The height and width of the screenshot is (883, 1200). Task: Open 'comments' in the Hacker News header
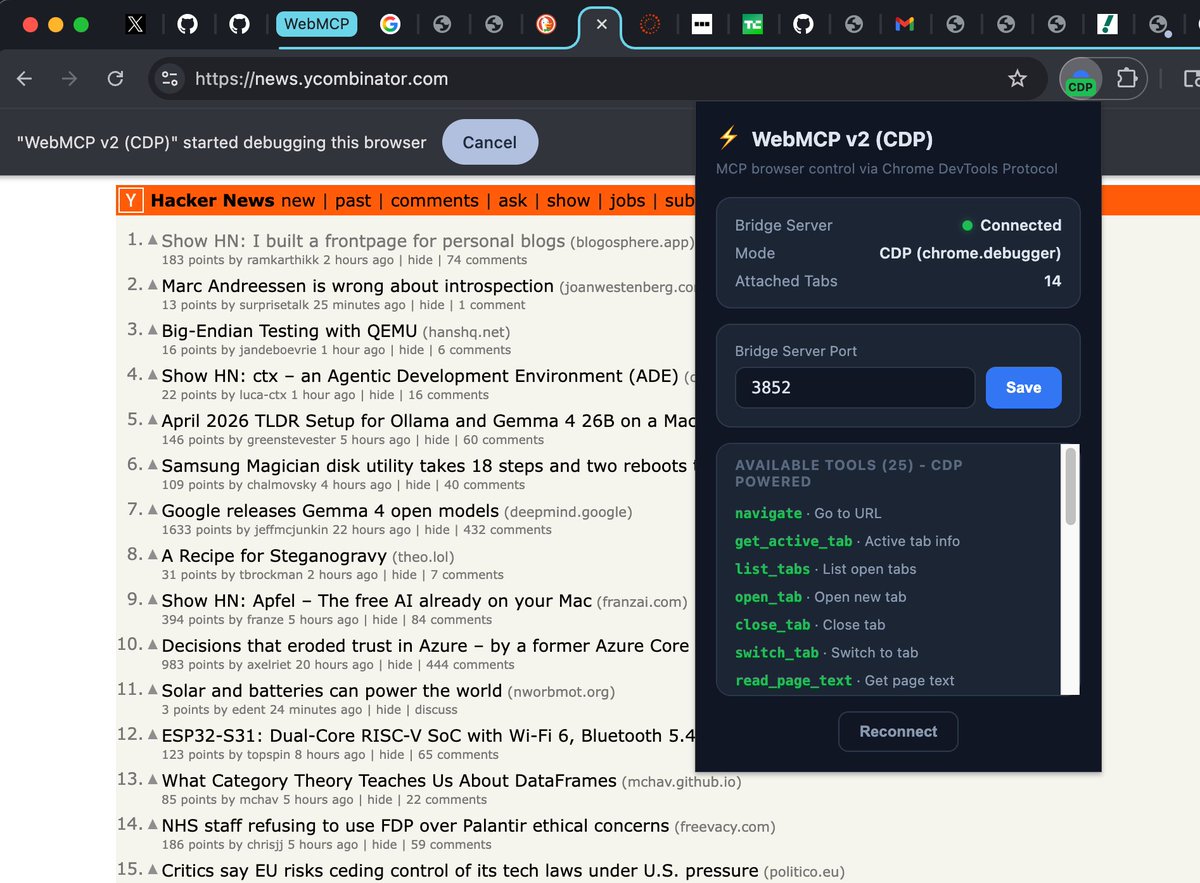pos(435,201)
